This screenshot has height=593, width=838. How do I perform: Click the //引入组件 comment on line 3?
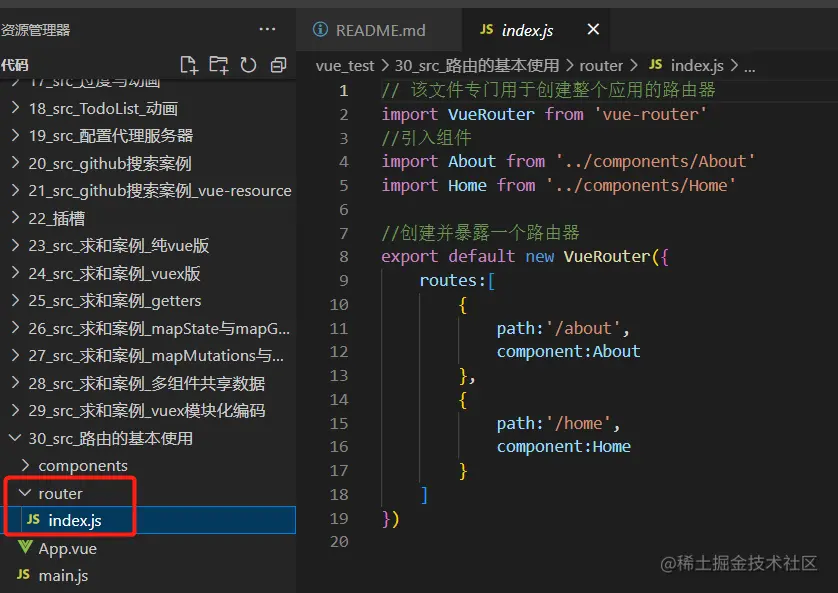[x=426, y=138]
